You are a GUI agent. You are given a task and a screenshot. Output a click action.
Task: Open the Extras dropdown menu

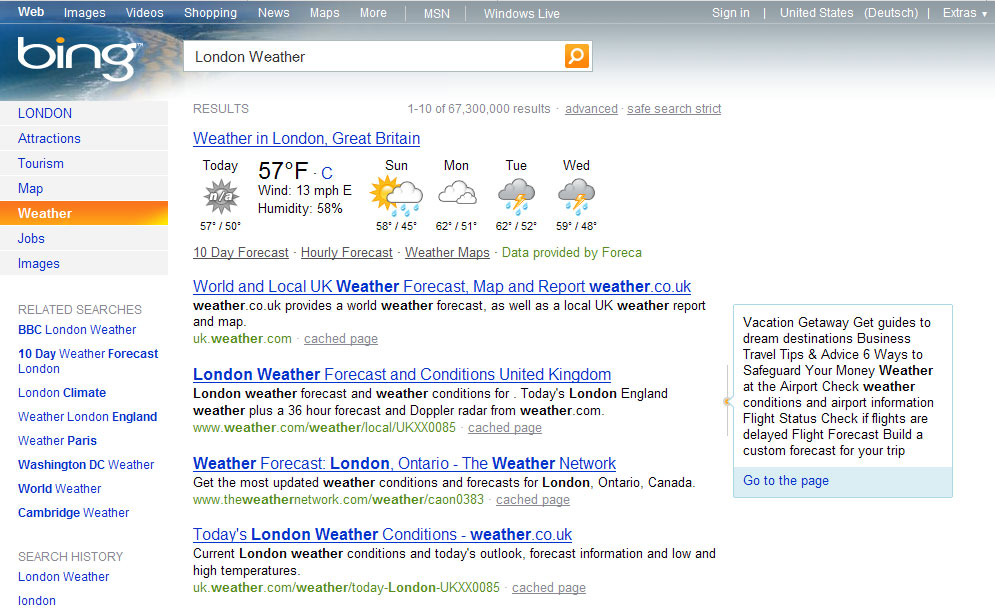tap(965, 13)
